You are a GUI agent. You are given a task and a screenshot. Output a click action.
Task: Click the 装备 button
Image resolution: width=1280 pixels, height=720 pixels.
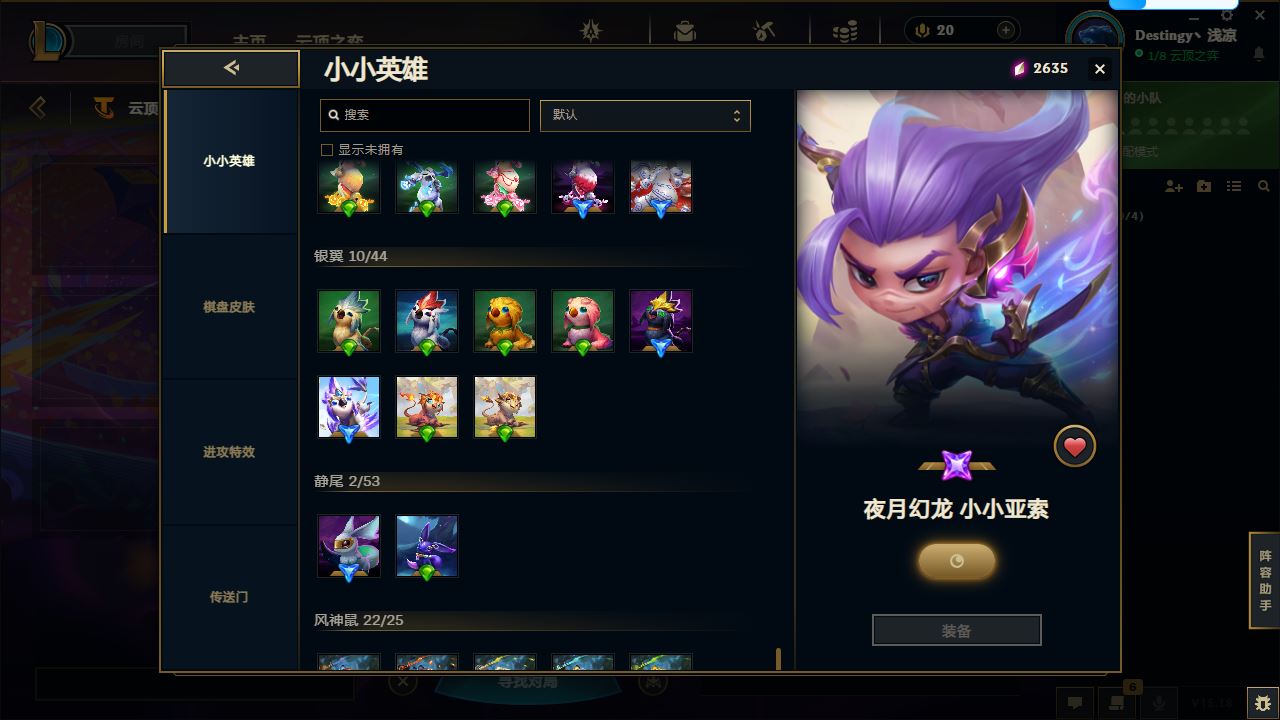pos(957,631)
